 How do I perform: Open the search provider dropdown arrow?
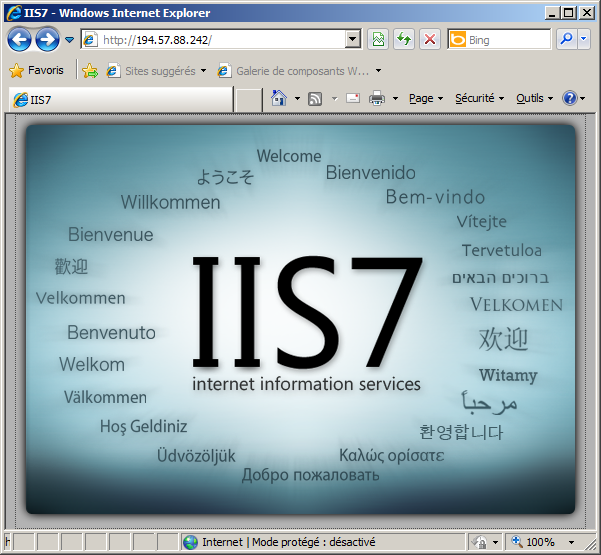click(584, 40)
